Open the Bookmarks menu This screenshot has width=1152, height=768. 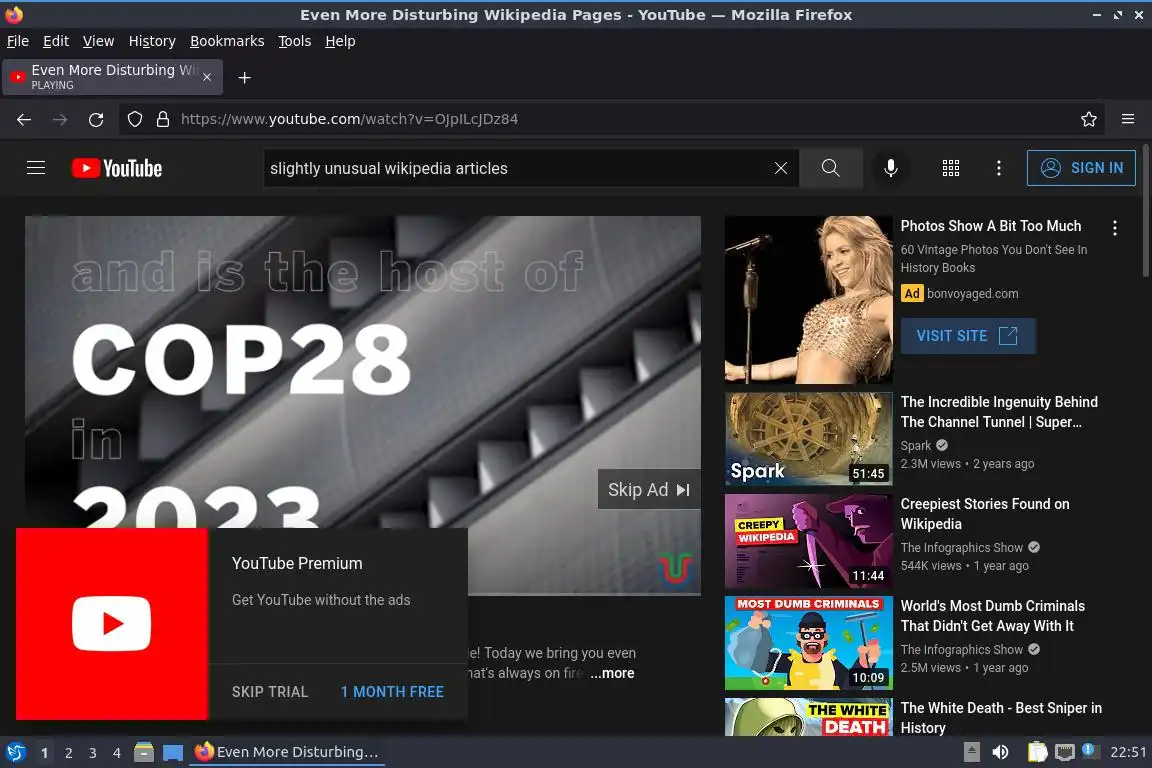point(227,41)
